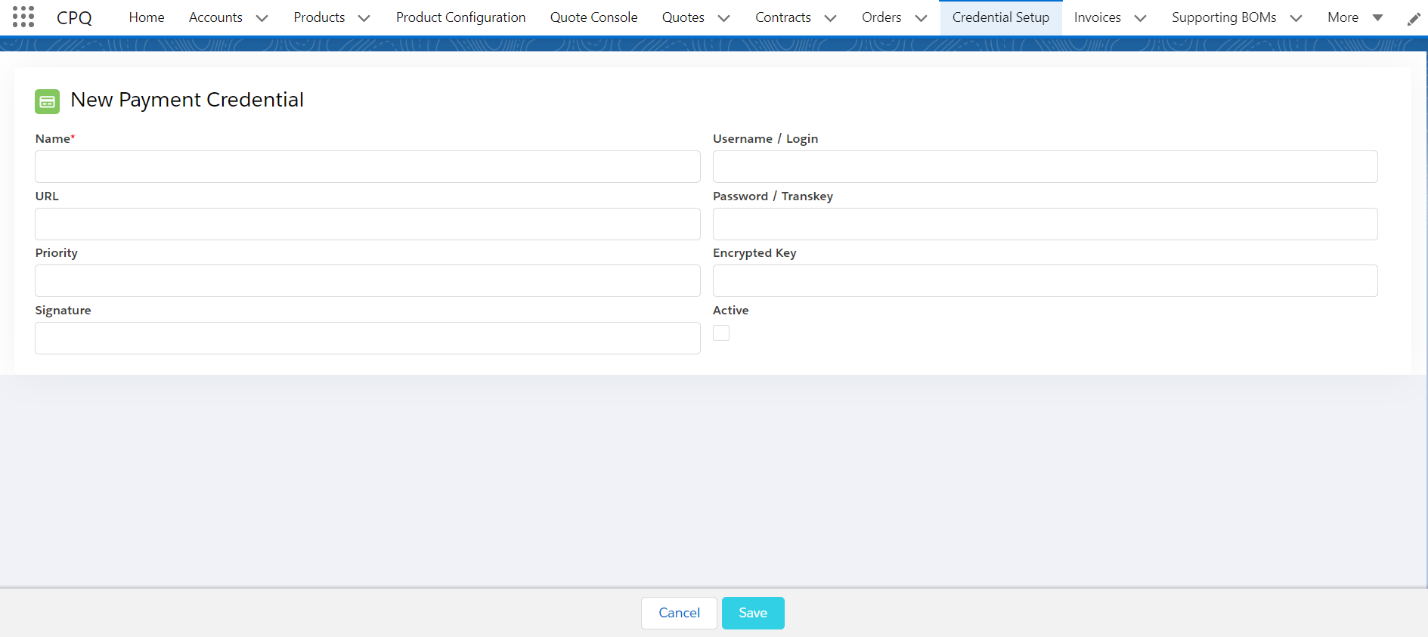Check the Active checkbox

[721, 332]
